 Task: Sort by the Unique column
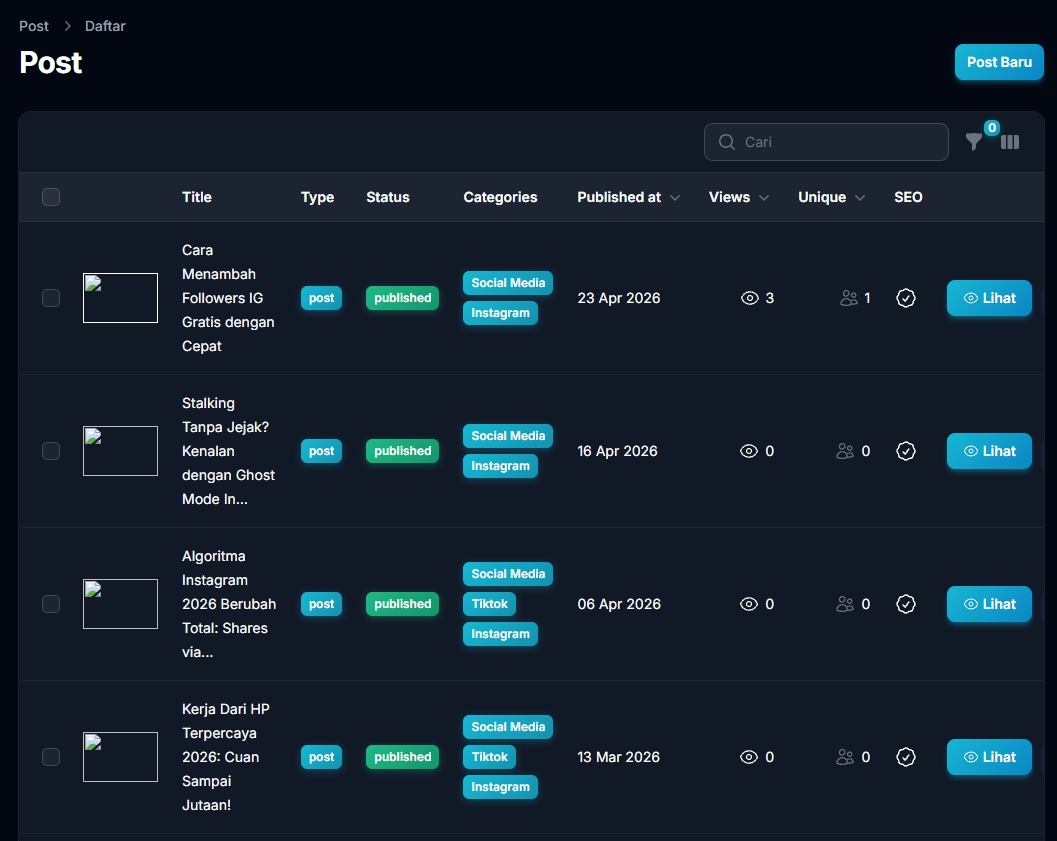point(831,197)
